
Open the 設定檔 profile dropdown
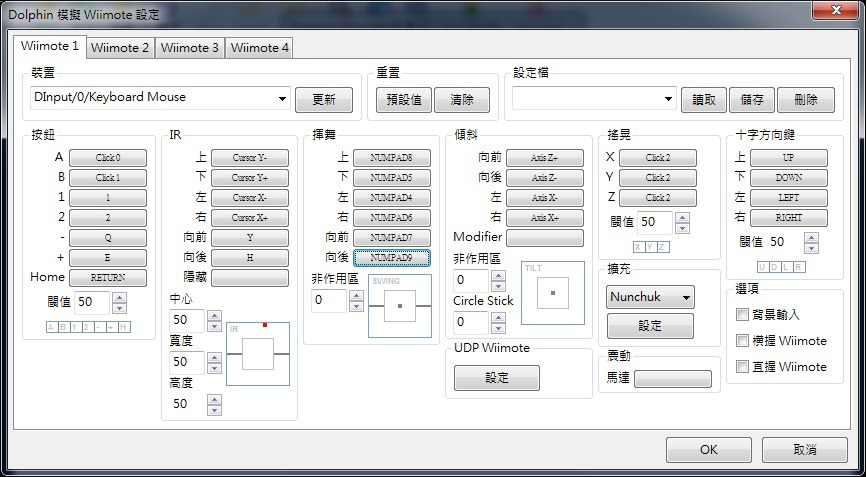pyautogui.click(x=594, y=98)
